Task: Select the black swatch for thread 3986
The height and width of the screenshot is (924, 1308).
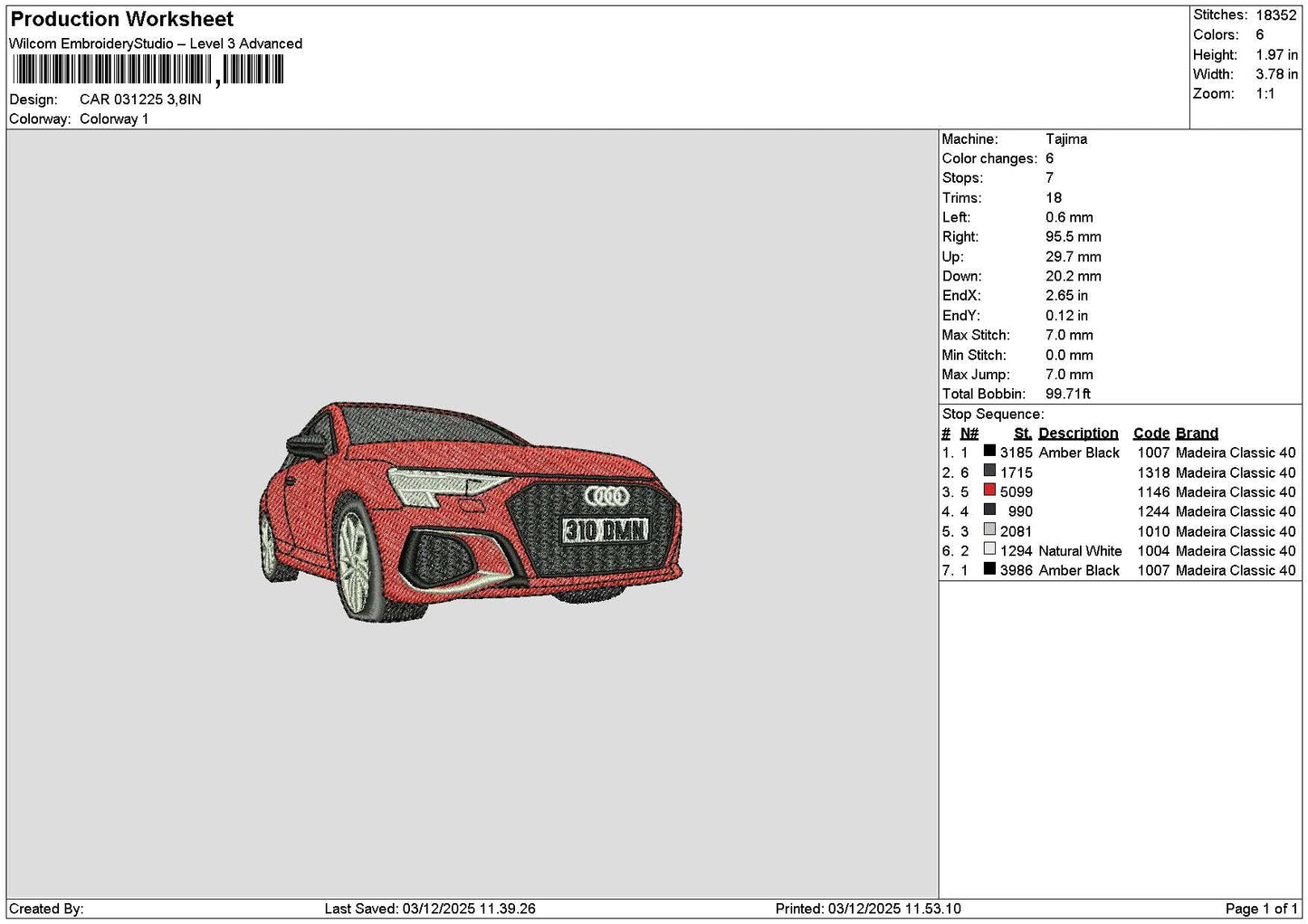Action: click(989, 570)
